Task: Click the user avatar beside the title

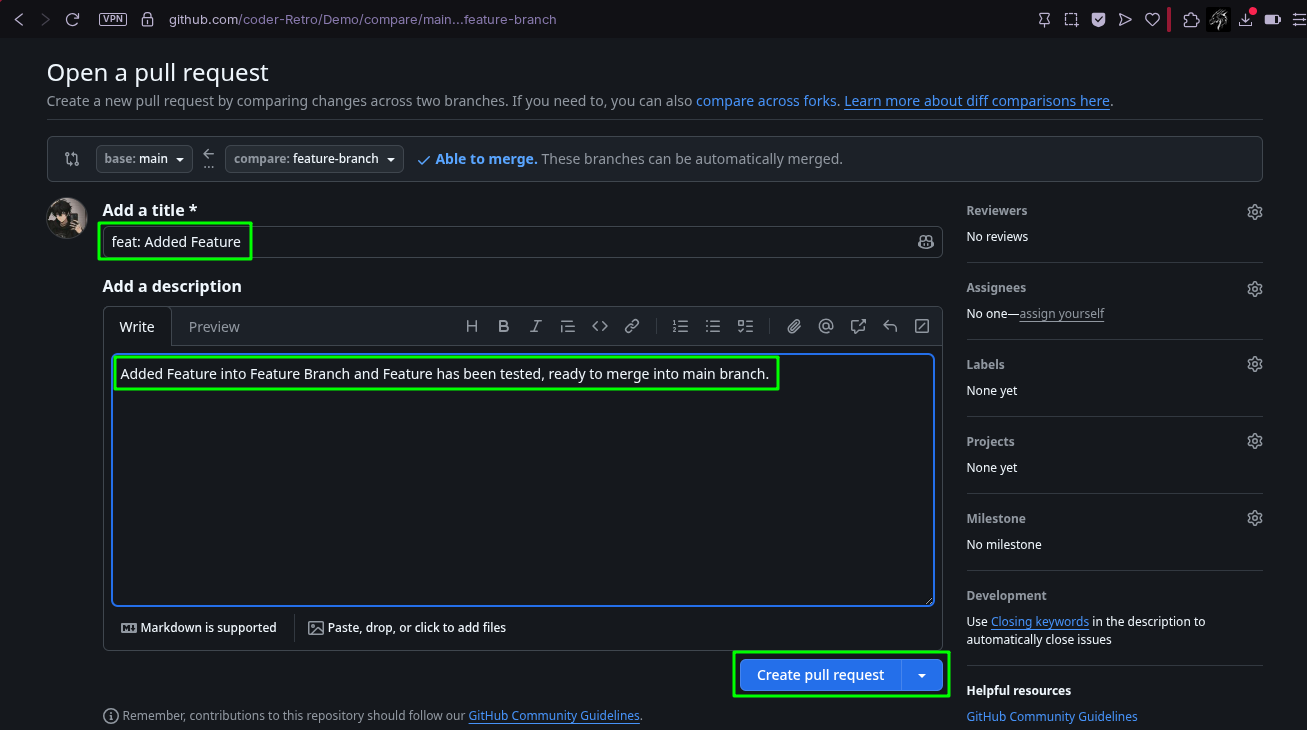Action: (67, 218)
